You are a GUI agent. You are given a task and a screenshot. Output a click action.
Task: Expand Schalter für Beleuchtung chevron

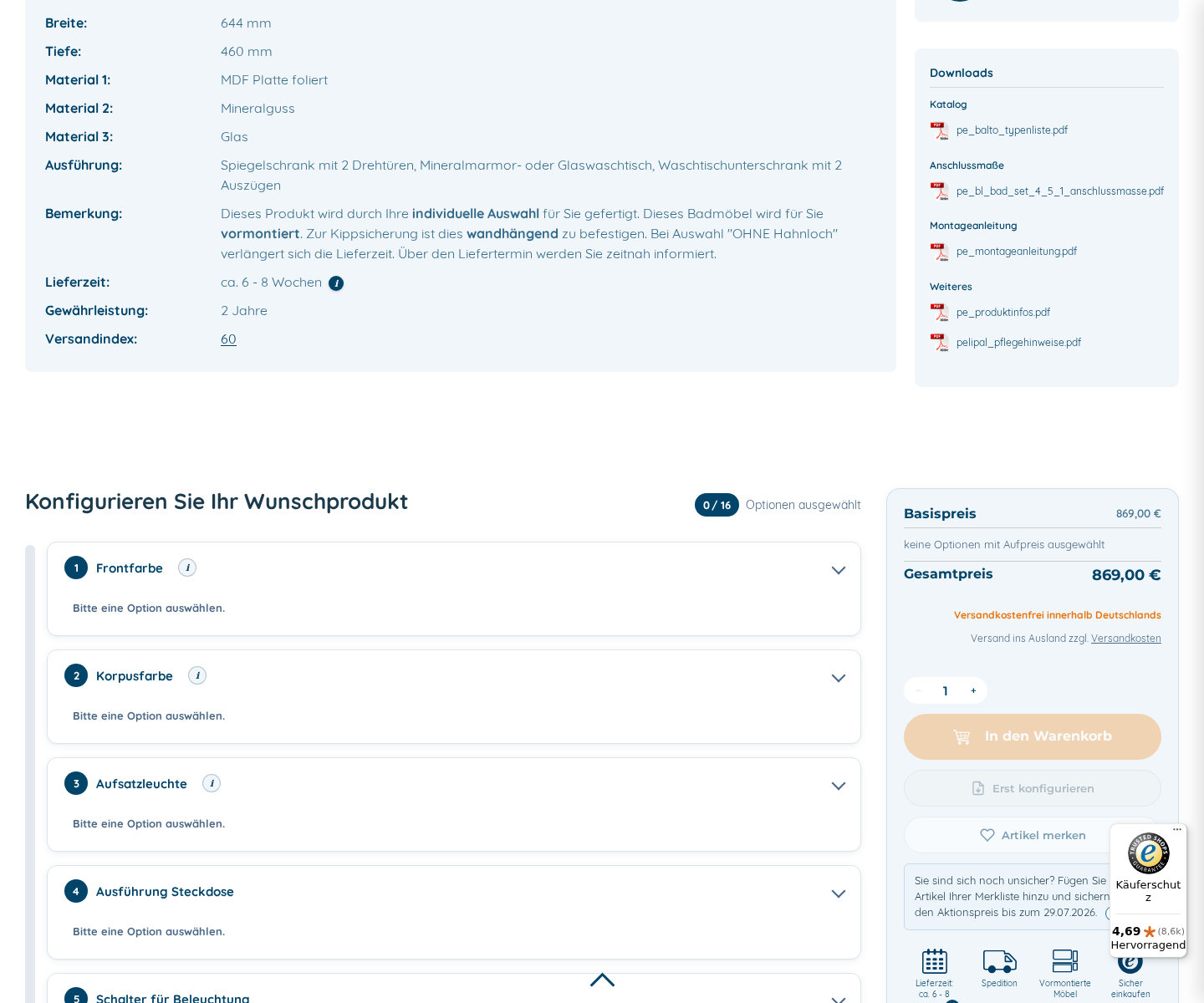[839, 999]
